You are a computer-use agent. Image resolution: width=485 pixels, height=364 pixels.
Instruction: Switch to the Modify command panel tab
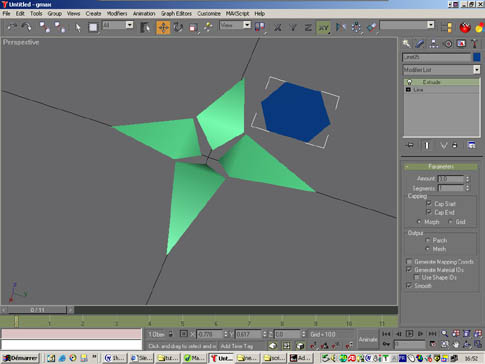[x=420, y=44]
